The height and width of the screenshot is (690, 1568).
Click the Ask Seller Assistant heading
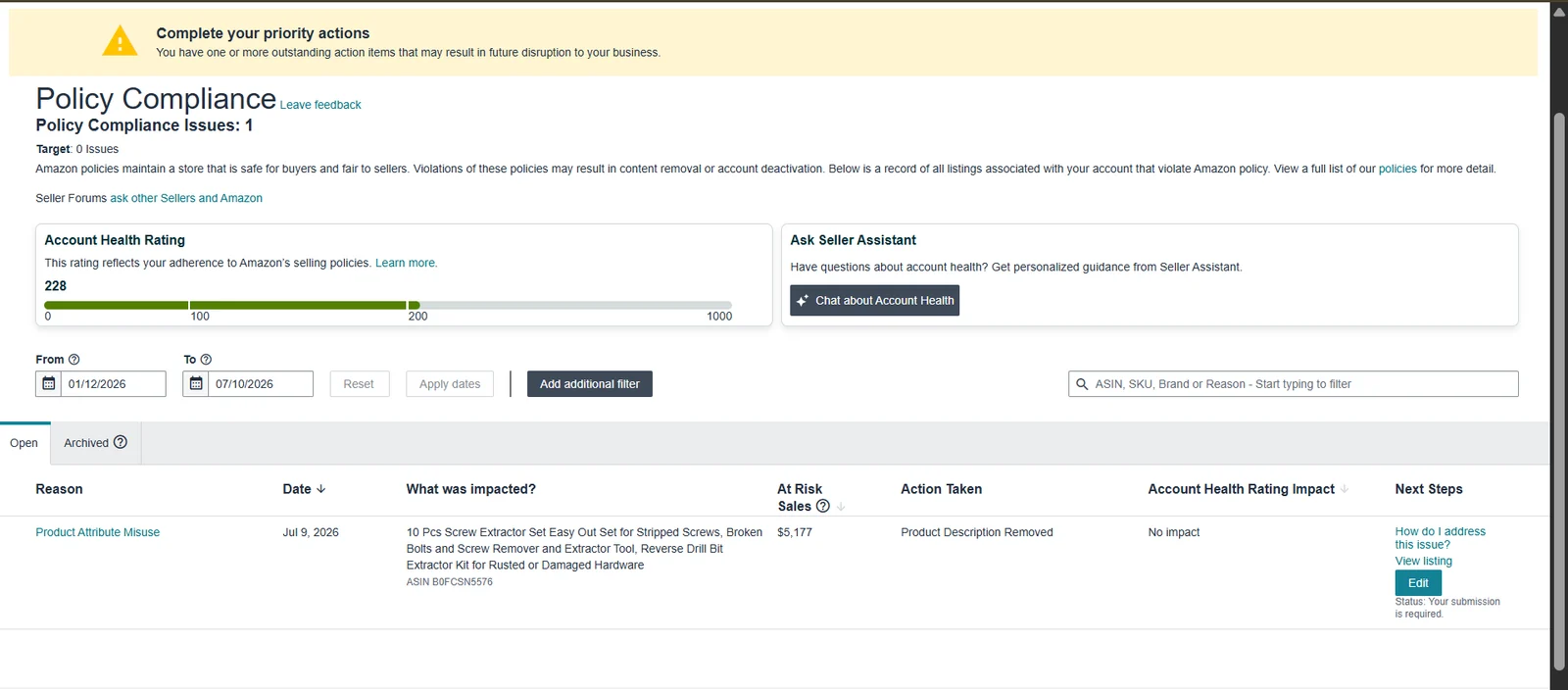tap(854, 240)
